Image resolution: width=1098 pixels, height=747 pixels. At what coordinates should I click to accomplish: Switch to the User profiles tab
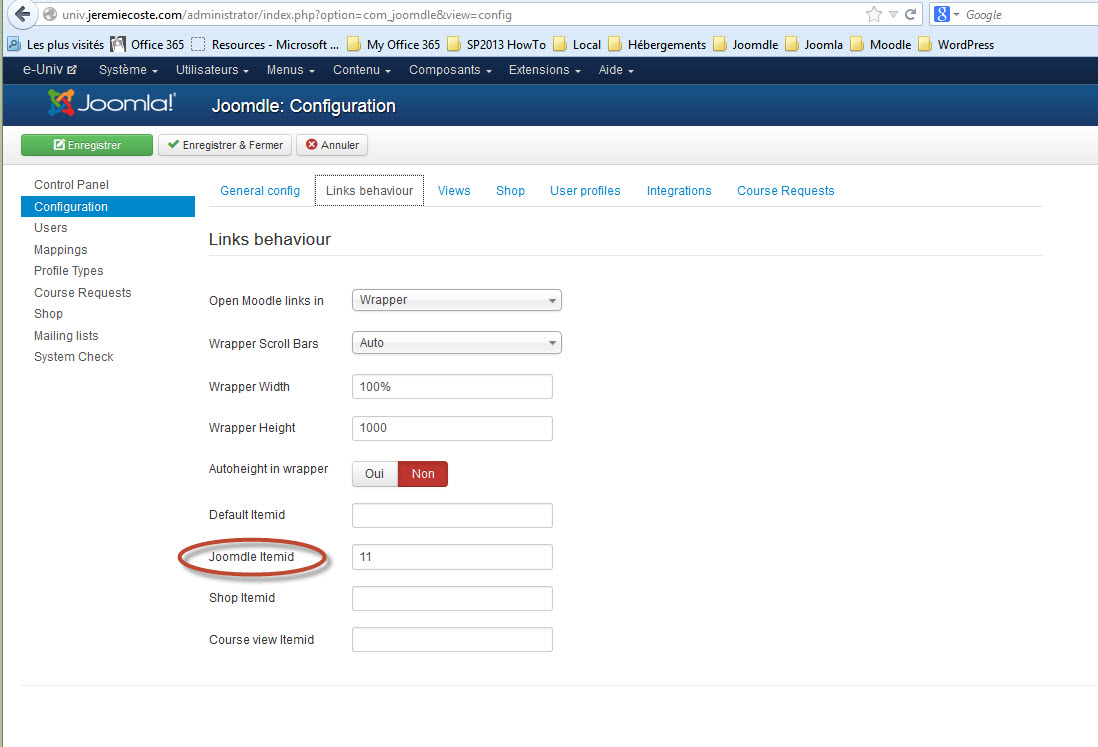click(585, 191)
